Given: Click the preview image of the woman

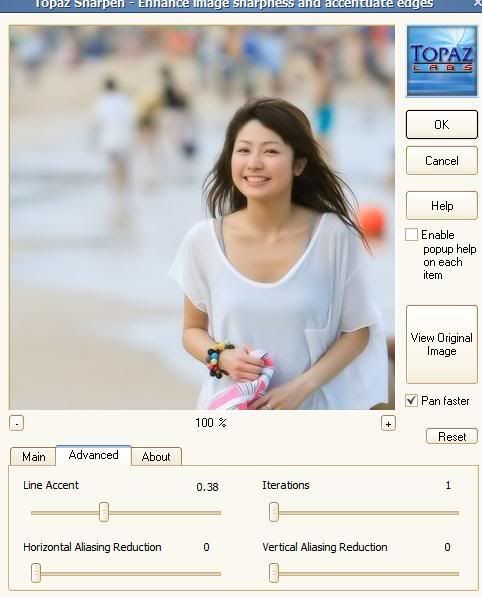Looking at the screenshot, I should (x=202, y=218).
